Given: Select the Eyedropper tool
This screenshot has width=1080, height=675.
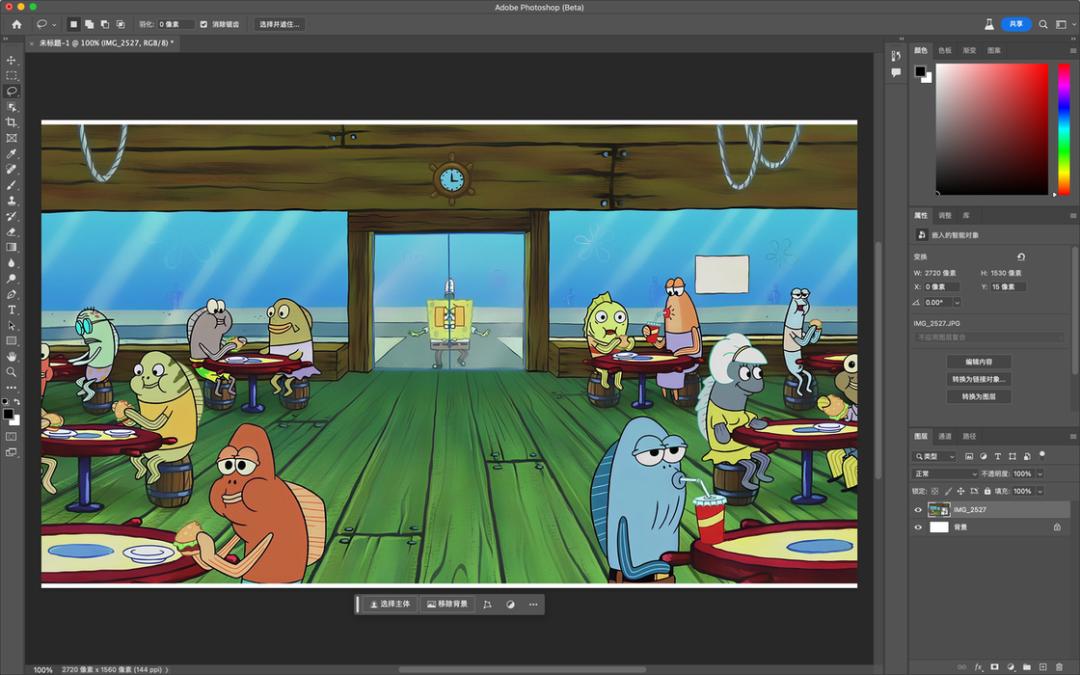Looking at the screenshot, I should point(12,154).
